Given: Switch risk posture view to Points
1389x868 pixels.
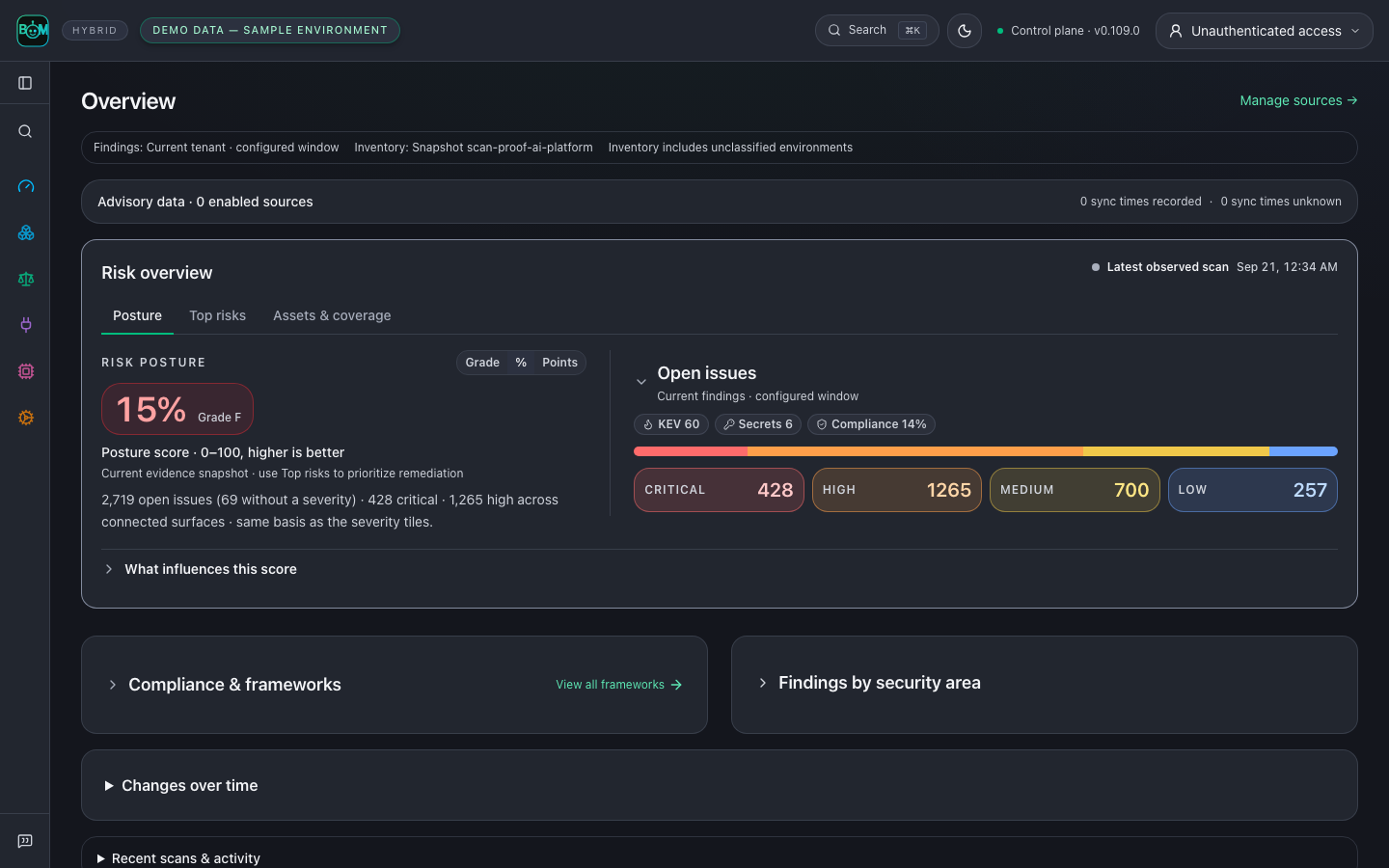Looking at the screenshot, I should pos(559,363).
